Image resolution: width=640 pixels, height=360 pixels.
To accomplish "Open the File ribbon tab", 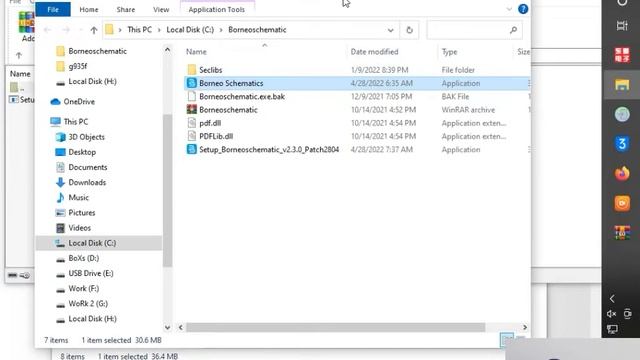I will tap(53, 9).
